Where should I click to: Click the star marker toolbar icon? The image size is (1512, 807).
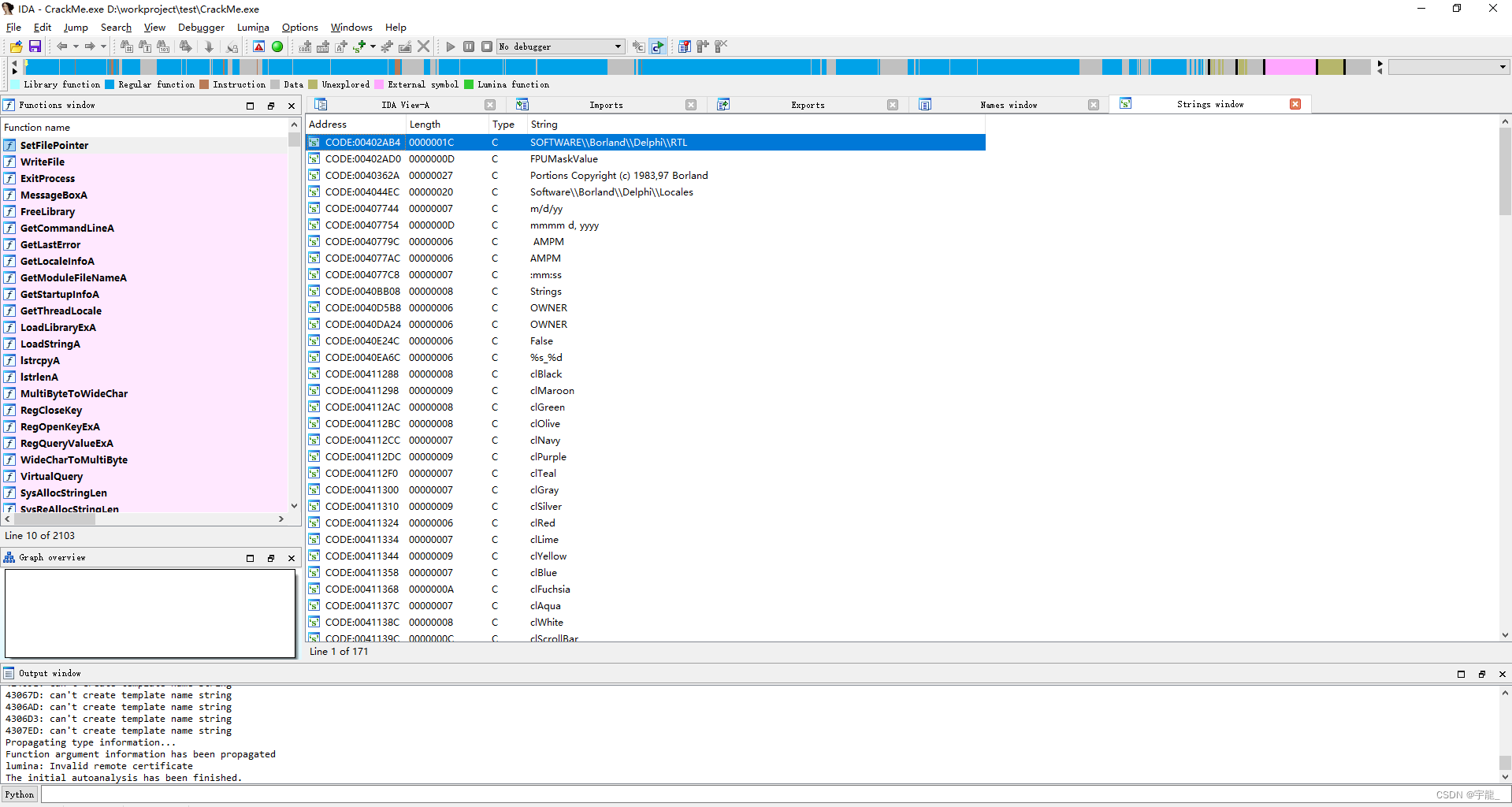click(387, 46)
